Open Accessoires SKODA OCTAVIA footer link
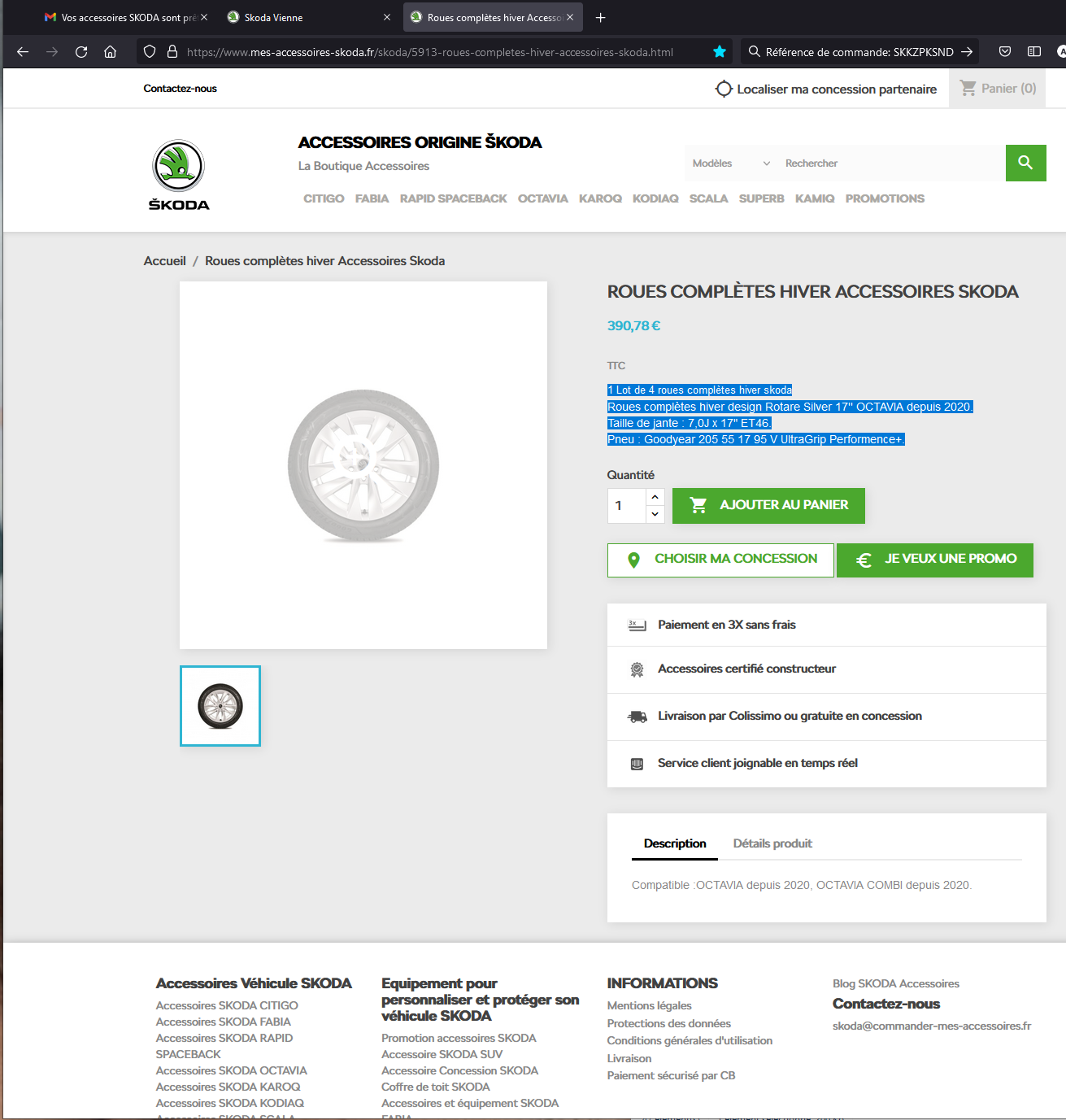Viewport: 1066px width, 1120px height. pos(232,1070)
